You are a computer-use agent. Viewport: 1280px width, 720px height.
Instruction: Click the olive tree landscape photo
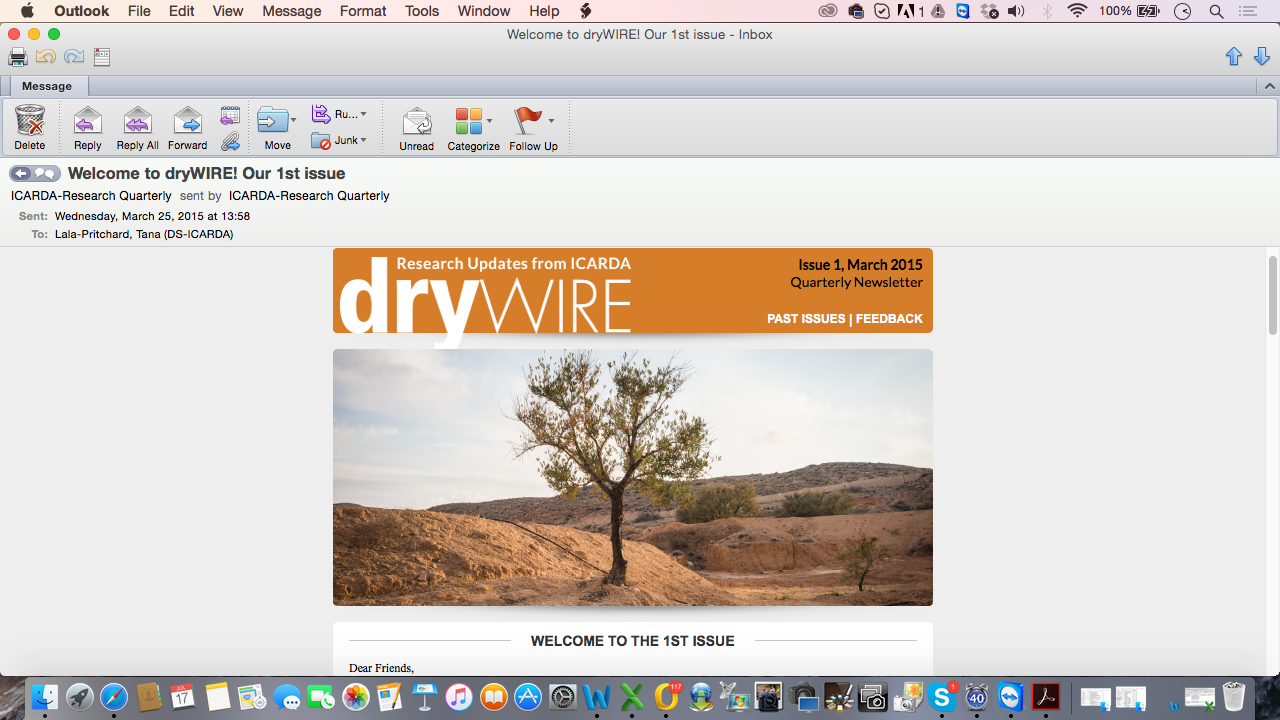pos(633,477)
